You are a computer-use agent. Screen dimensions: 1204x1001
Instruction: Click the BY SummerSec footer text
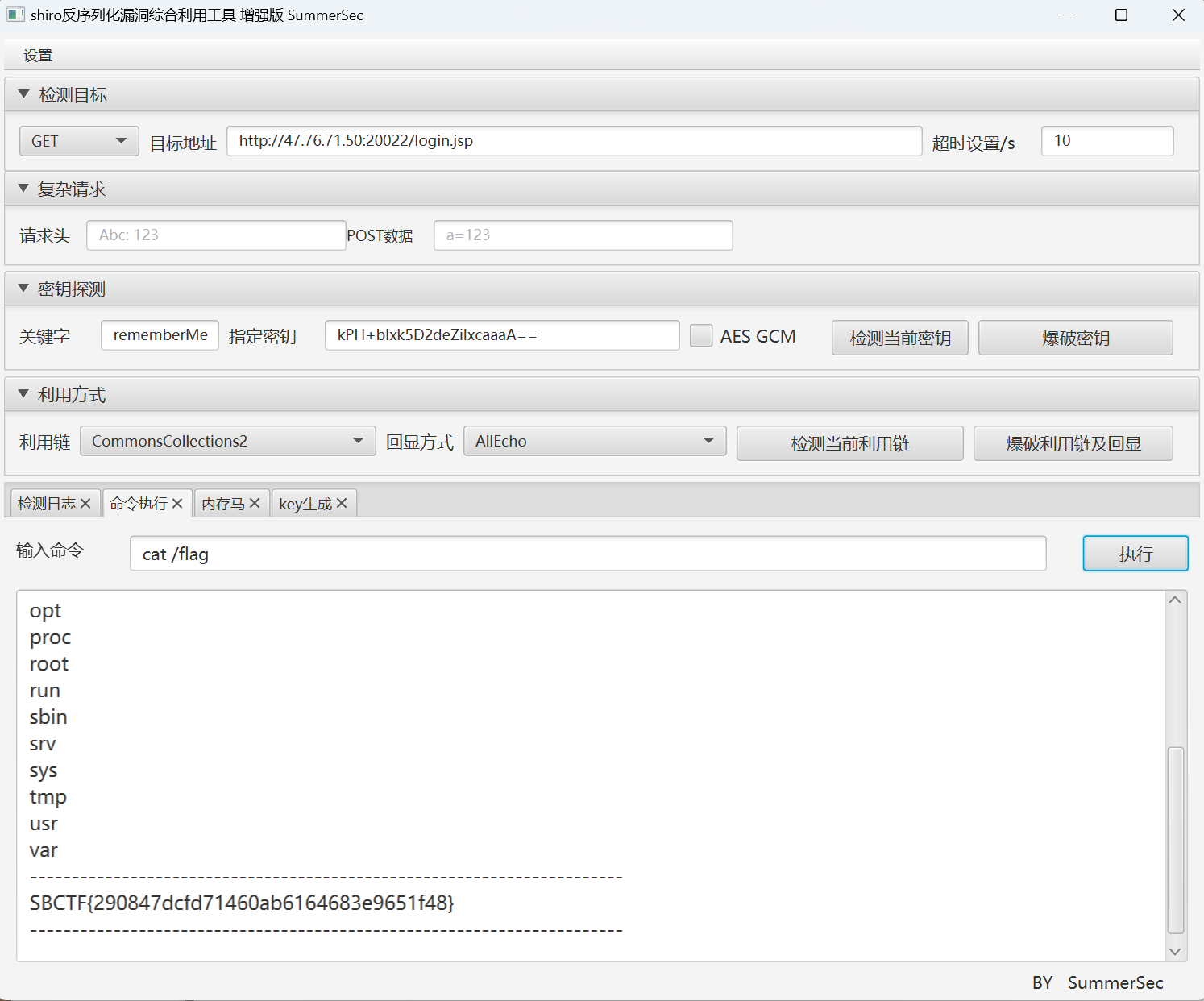pos(1098,983)
